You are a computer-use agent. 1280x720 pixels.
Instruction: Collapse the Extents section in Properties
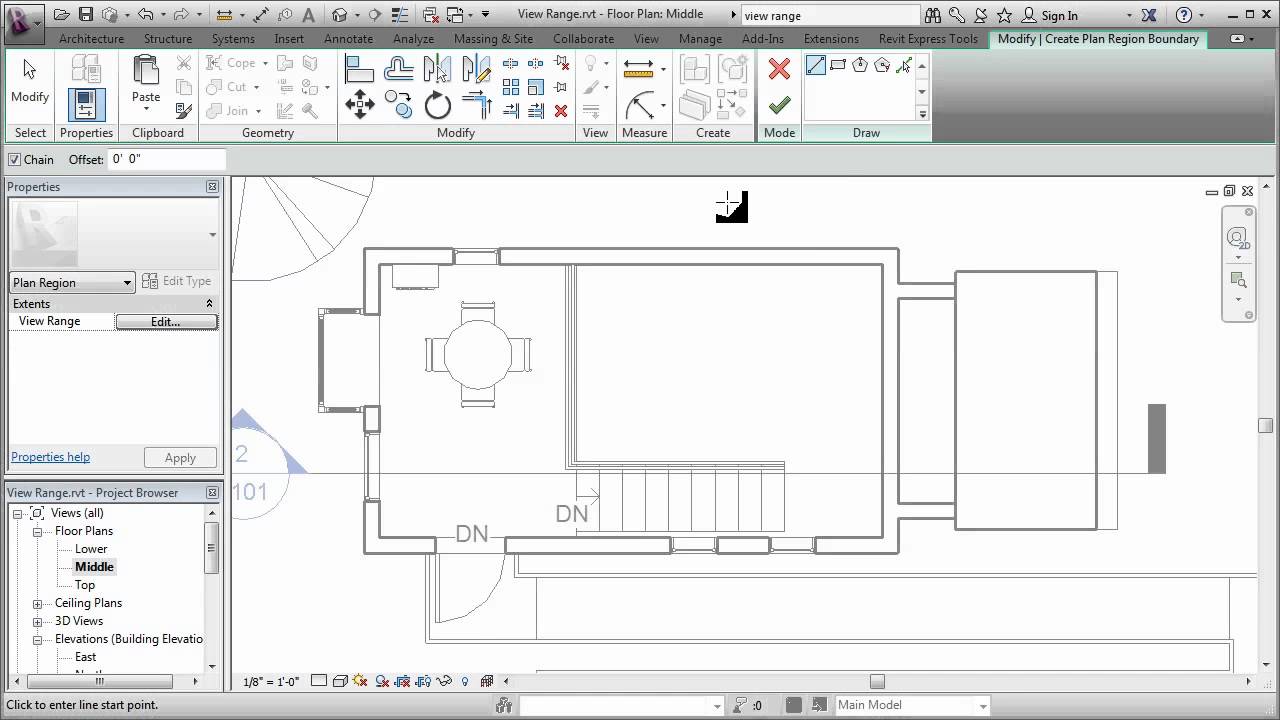point(209,303)
